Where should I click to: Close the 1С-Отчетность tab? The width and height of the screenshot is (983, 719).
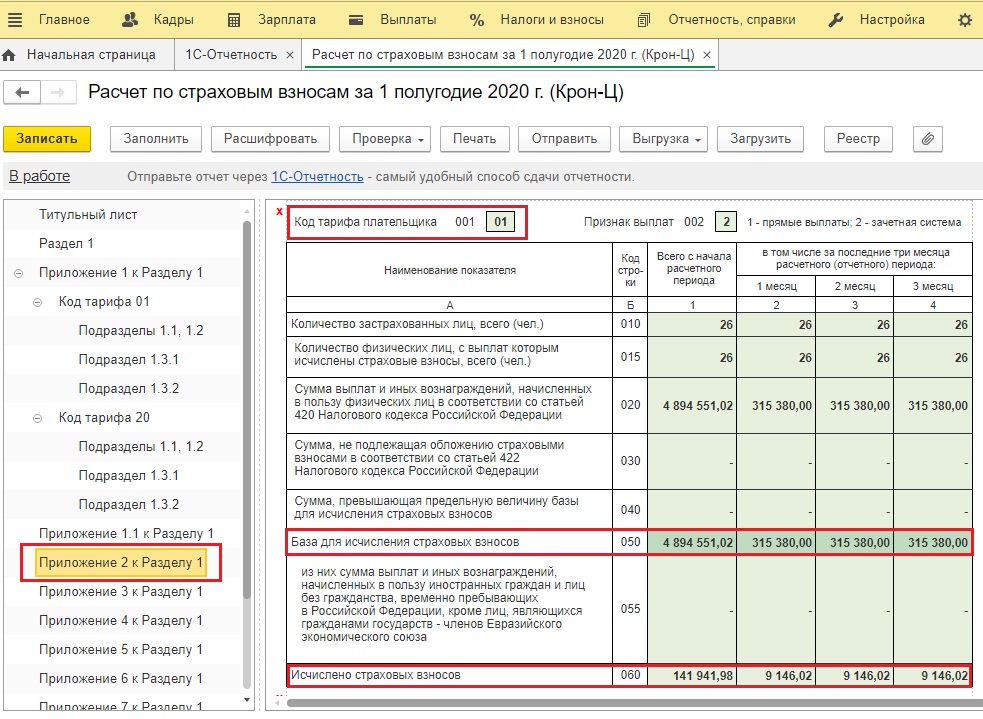[290, 55]
